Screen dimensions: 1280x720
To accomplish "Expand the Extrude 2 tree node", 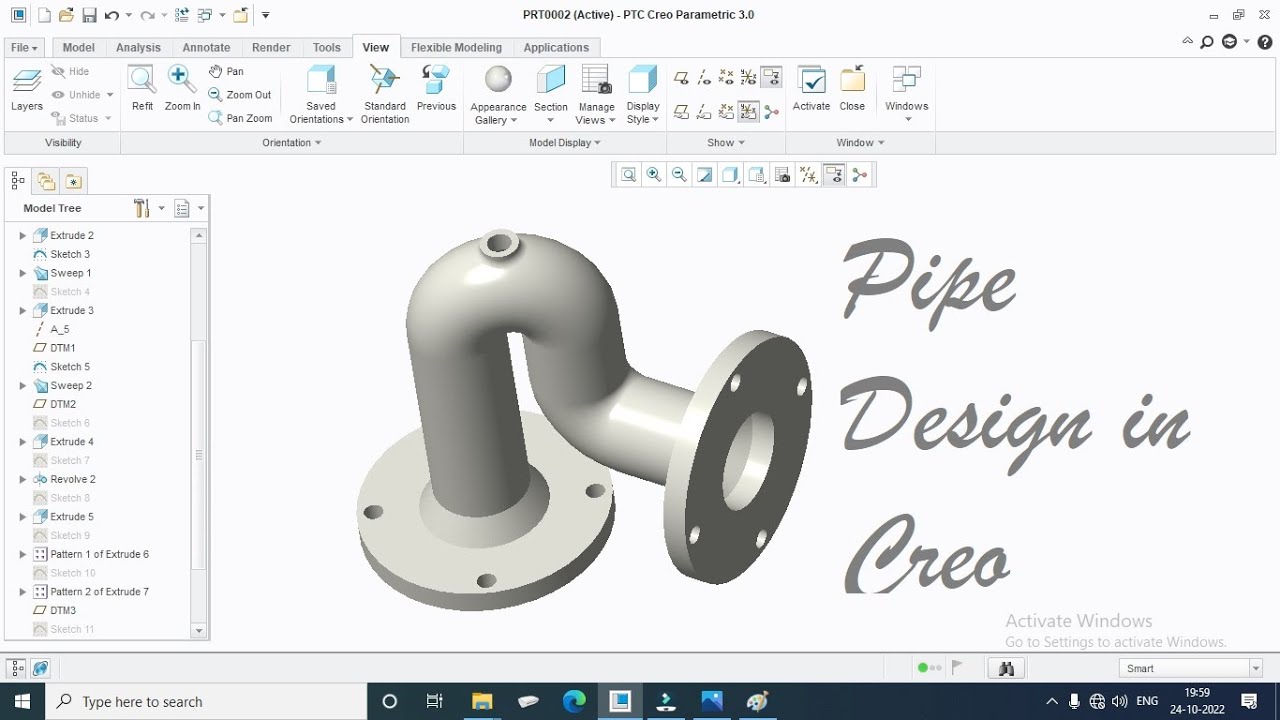I will click(x=23, y=236).
